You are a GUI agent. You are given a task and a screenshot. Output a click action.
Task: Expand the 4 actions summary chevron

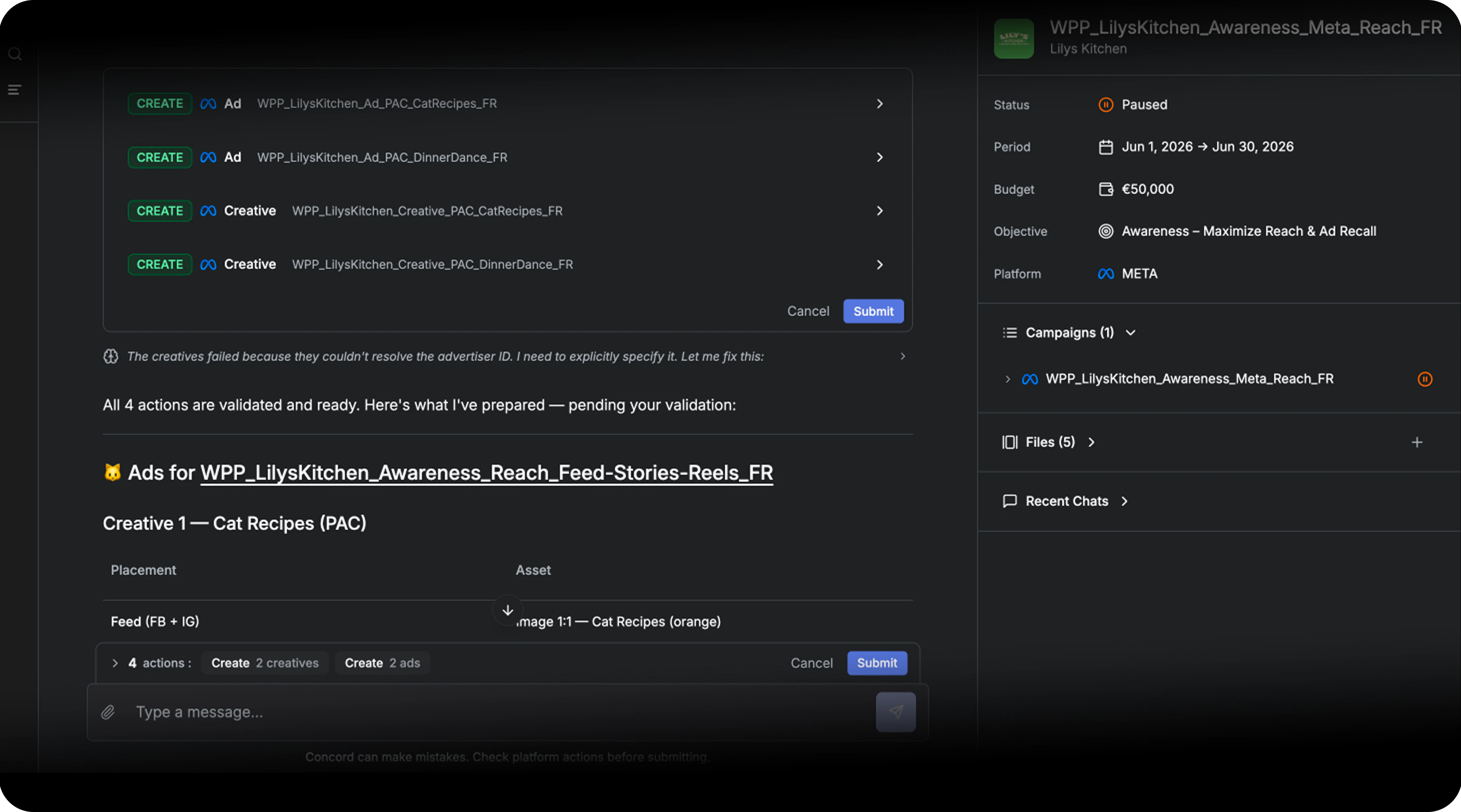(115, 663)
